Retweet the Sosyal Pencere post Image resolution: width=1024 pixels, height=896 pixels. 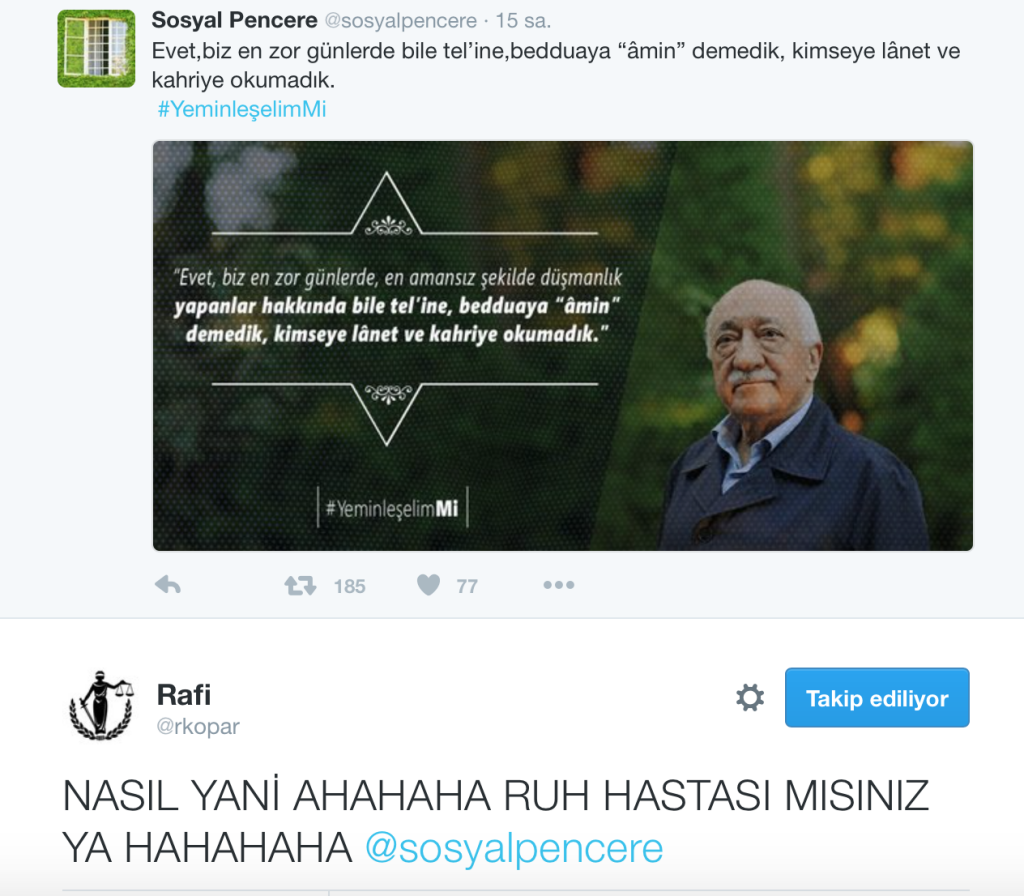point(300,585)
